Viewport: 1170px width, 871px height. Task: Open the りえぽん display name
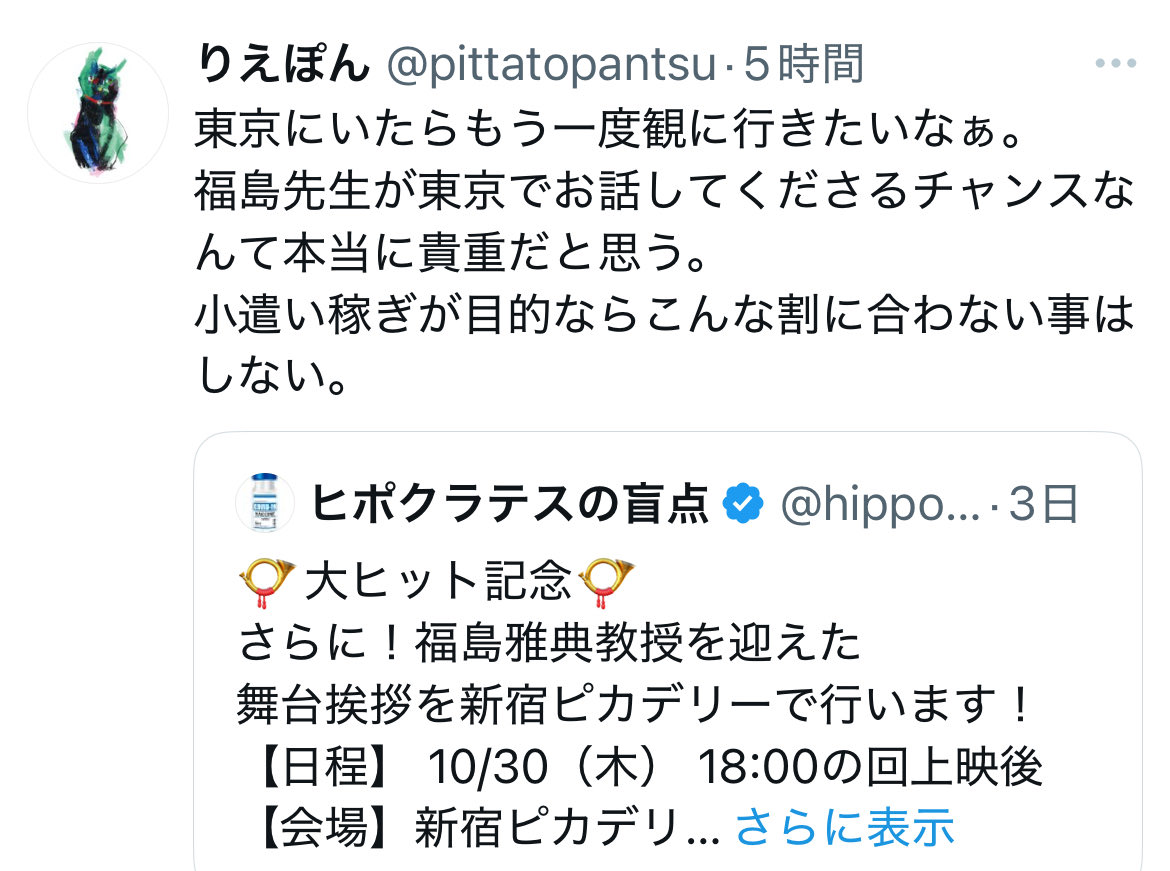point(283,65)
